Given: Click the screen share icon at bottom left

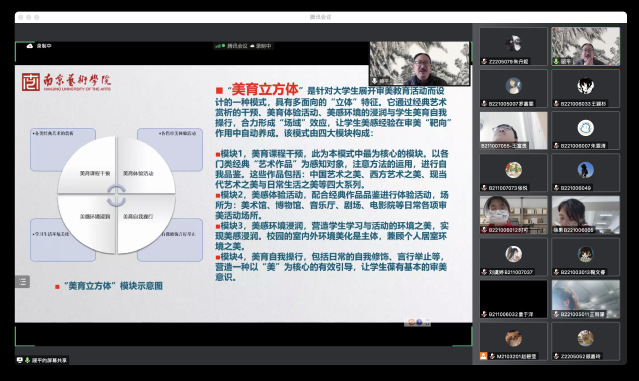Looking at the screenshot, I should coord(20,360).
